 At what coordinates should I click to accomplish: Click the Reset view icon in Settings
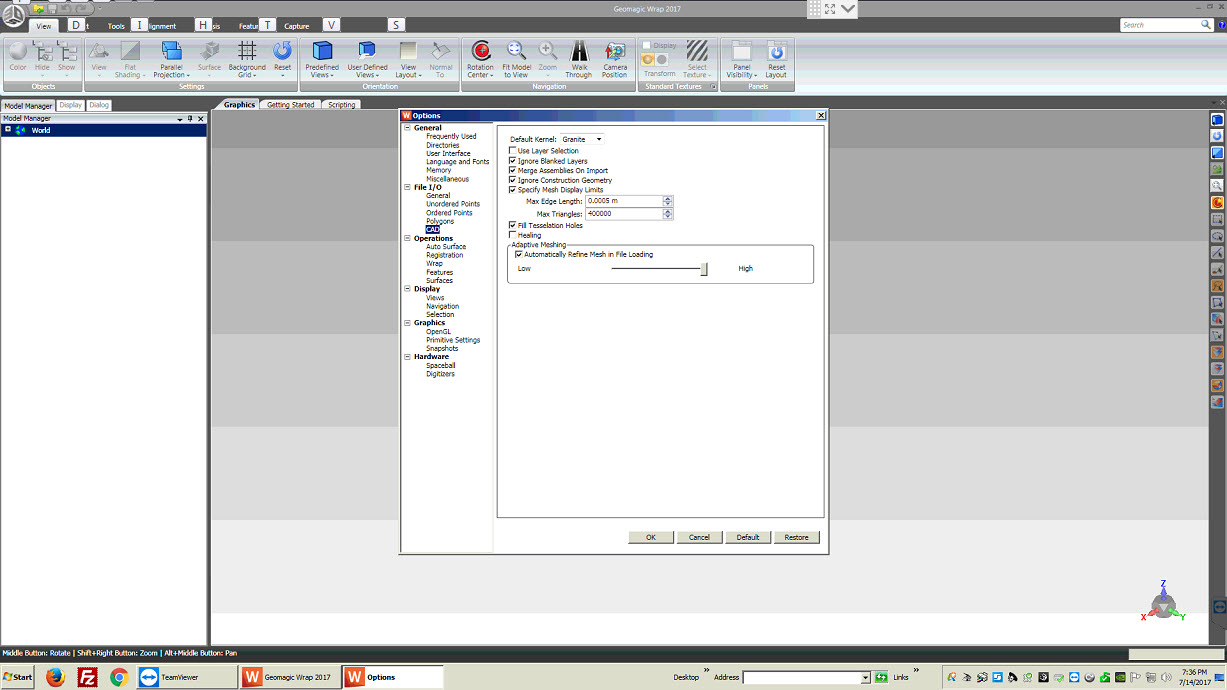(283, 51)
